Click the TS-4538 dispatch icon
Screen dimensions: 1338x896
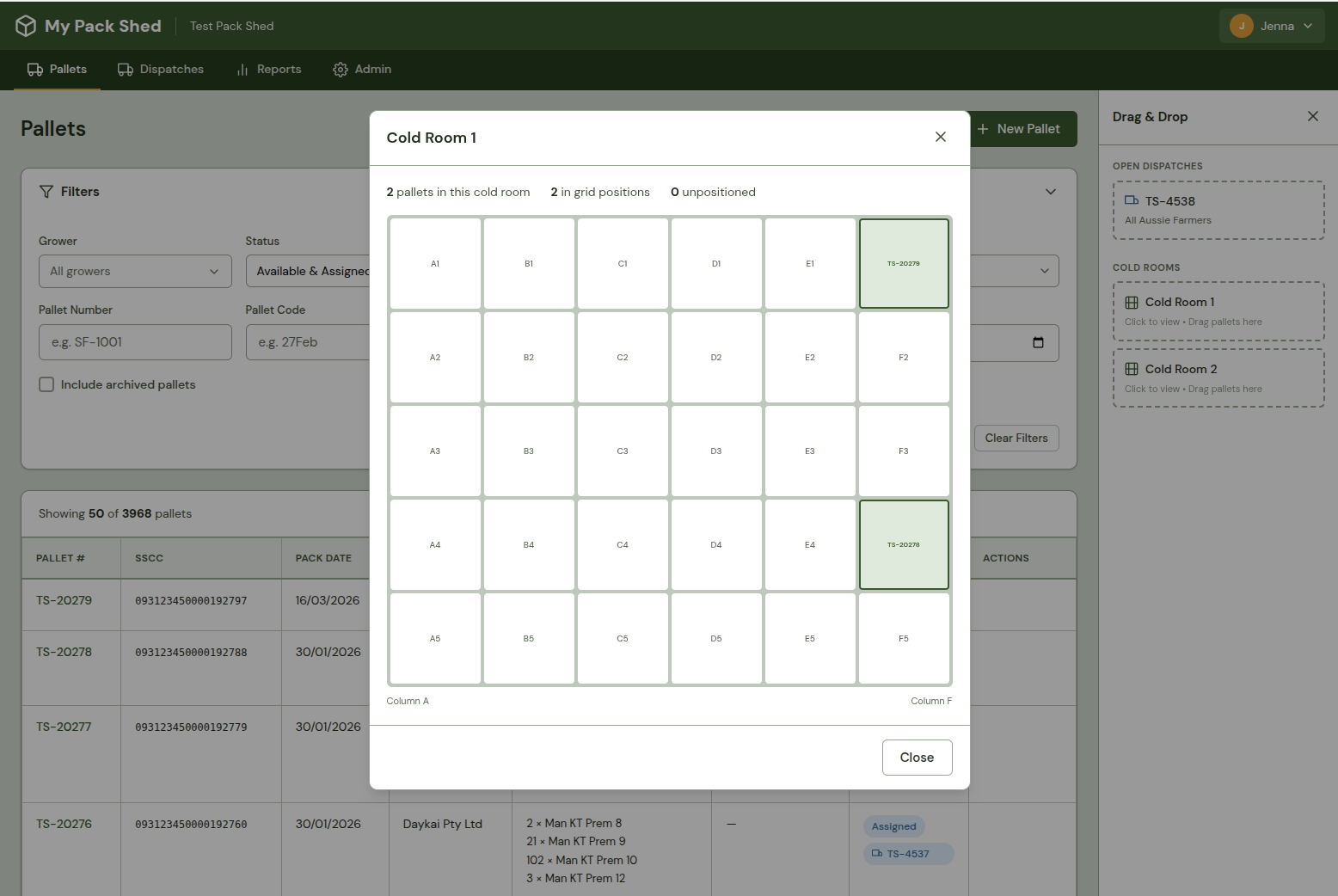coord(1132,201)
